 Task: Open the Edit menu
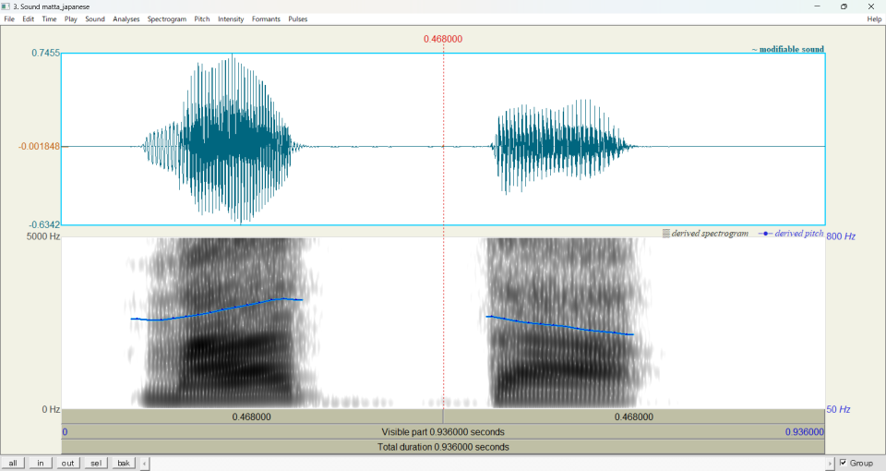28,19
